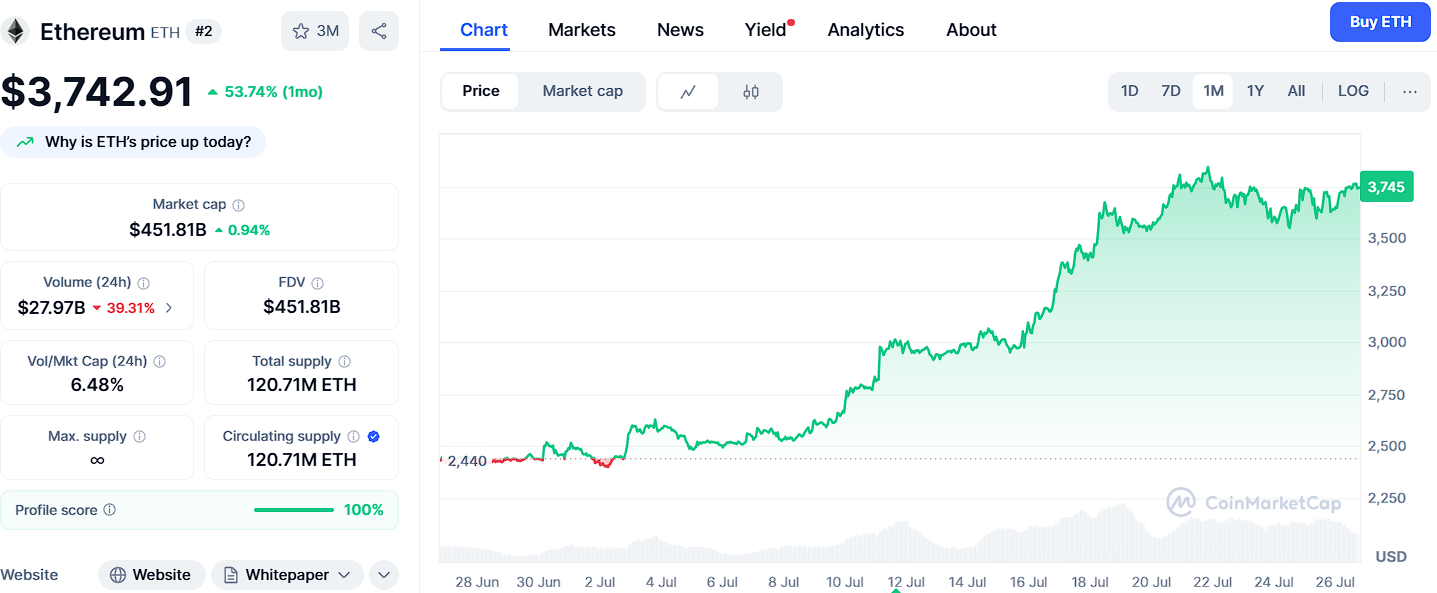This screenshot has width=1437, height=593.
Task: Click the $27.97B volume value
Action: click(x=51, y=308)
